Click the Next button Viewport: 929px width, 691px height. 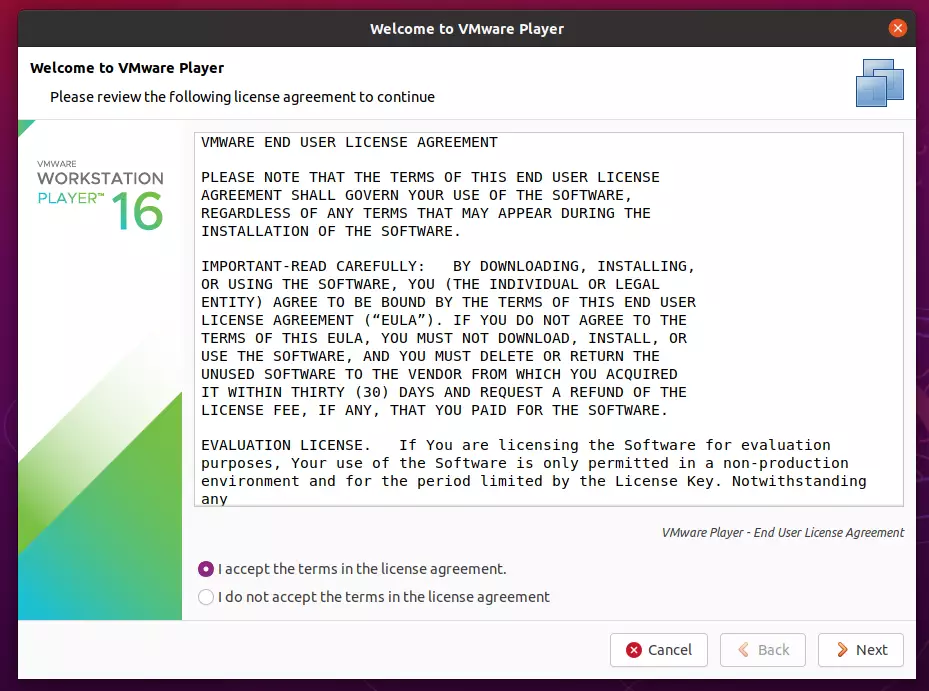[861, 650]
